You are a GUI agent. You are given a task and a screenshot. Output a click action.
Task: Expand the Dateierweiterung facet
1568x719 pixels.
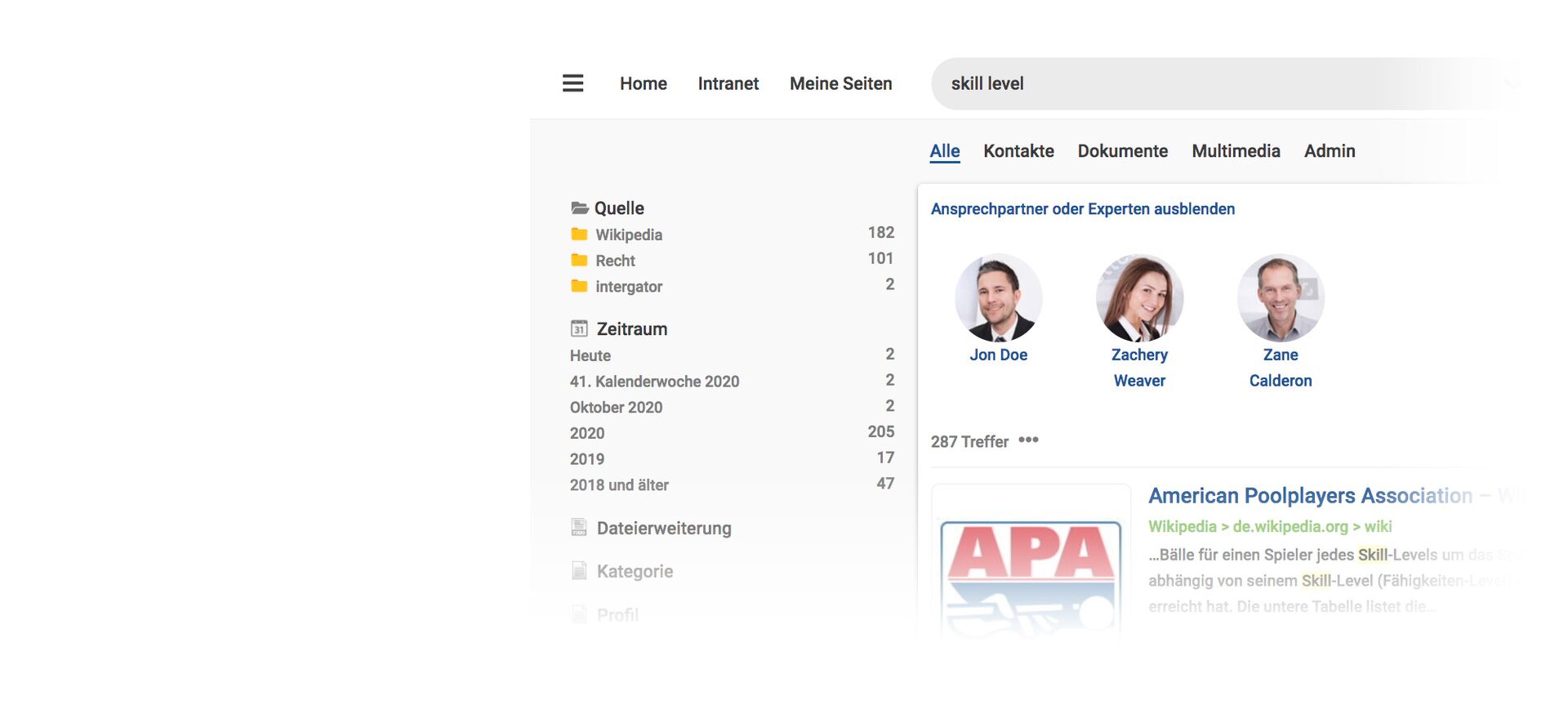664,529
